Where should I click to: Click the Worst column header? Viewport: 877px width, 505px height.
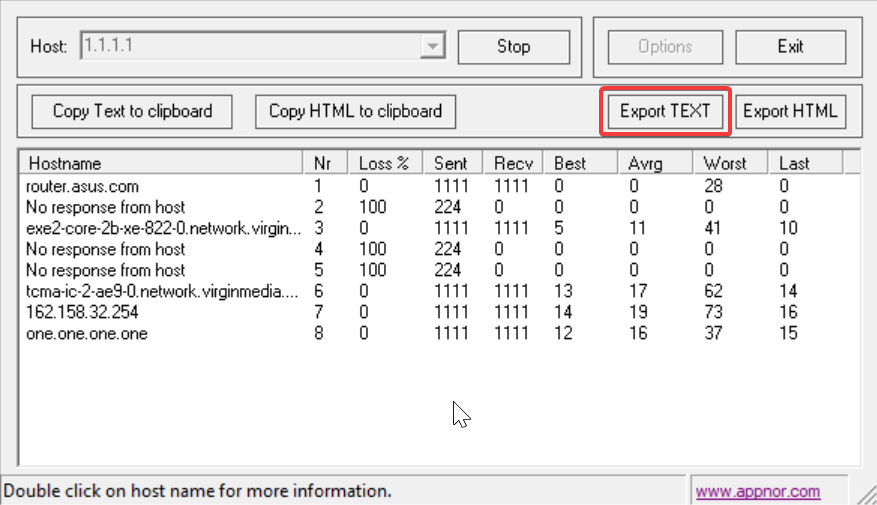(x=731, y=163)
